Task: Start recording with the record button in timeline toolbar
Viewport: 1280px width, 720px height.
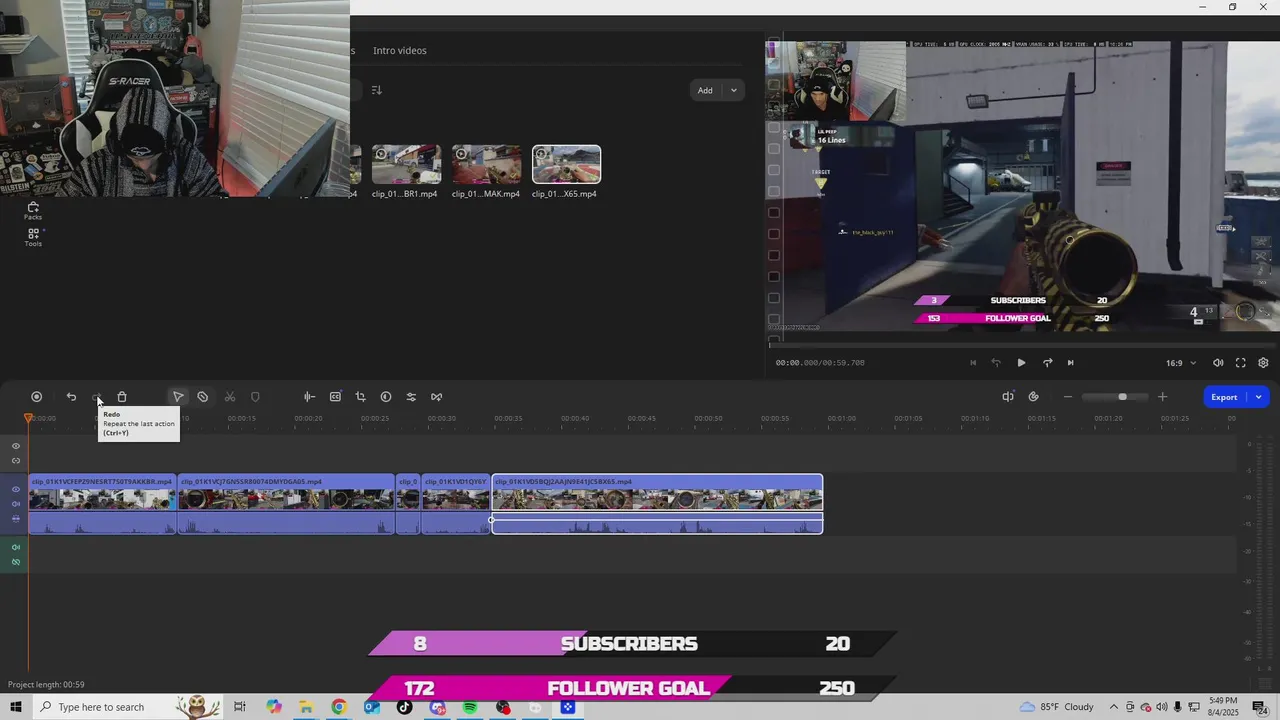Action: [37, 397]
